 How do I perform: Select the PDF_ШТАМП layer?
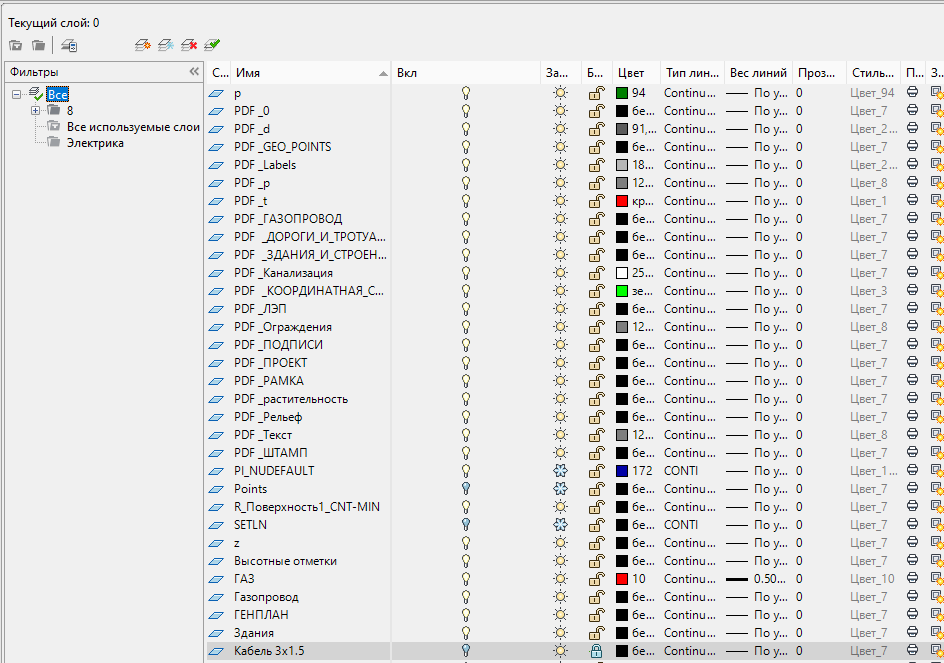coord(270,453)
